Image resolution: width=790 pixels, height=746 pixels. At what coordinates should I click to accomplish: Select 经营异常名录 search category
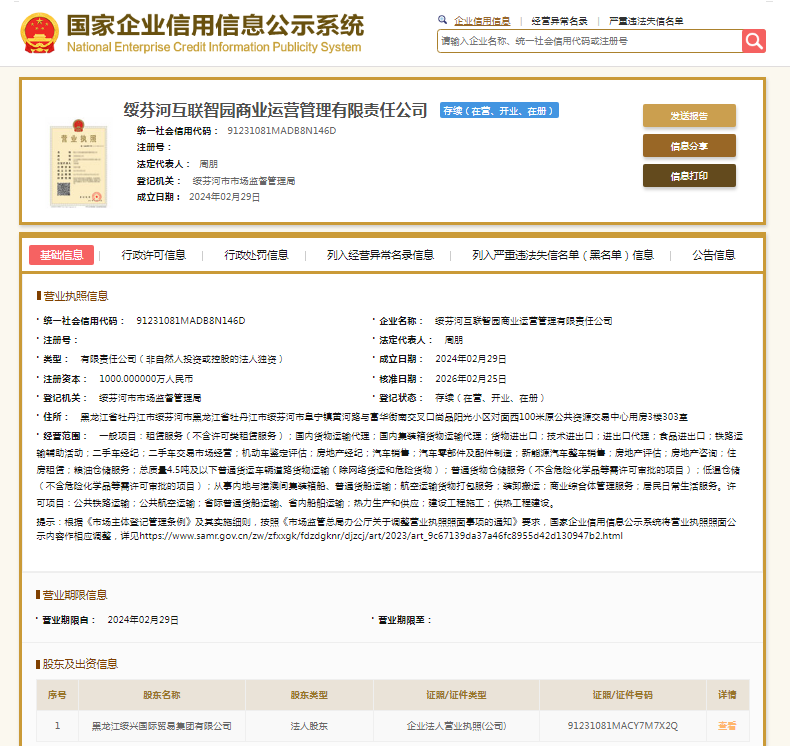(559, 20)
